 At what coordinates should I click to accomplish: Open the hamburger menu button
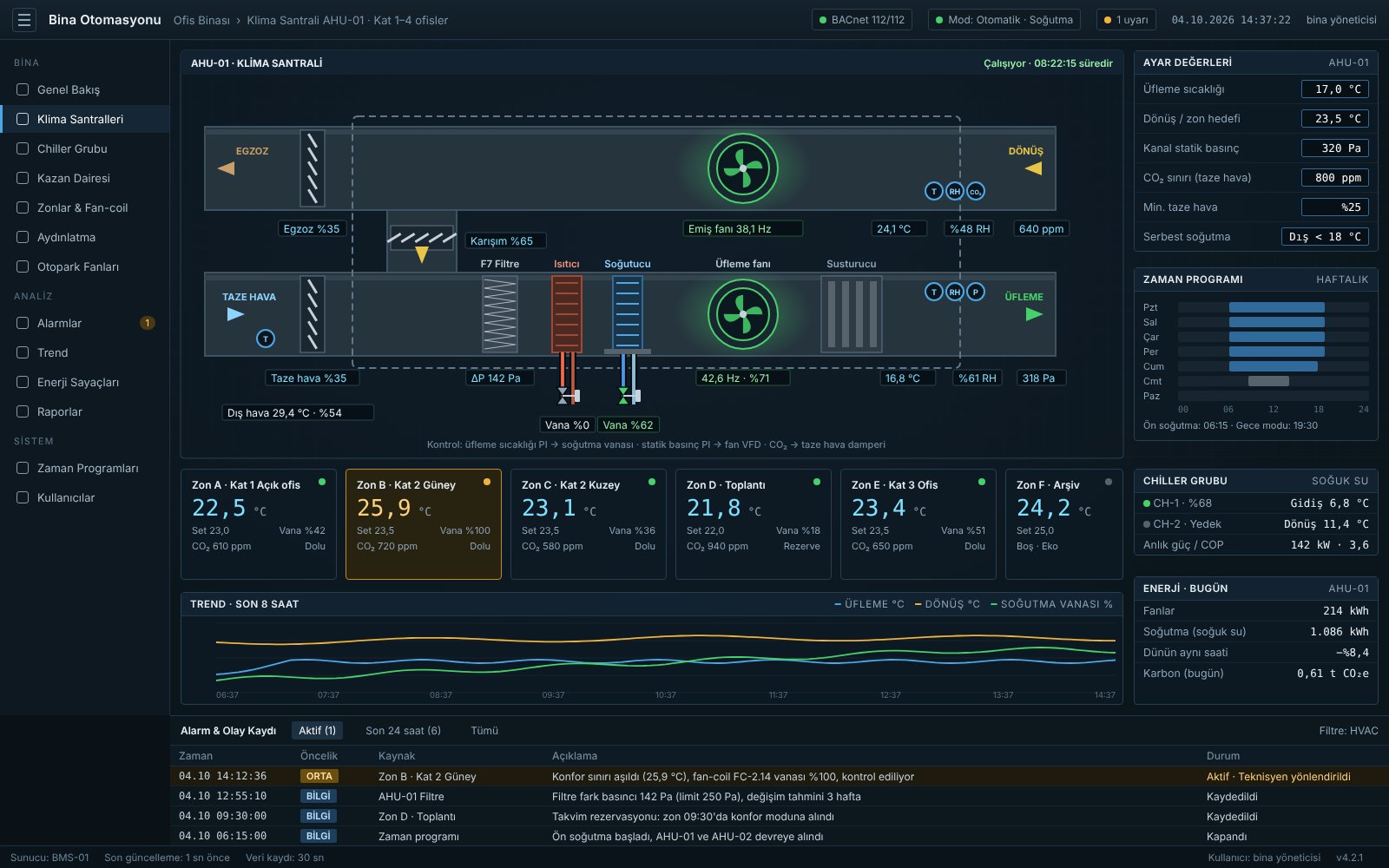point(24,19)
